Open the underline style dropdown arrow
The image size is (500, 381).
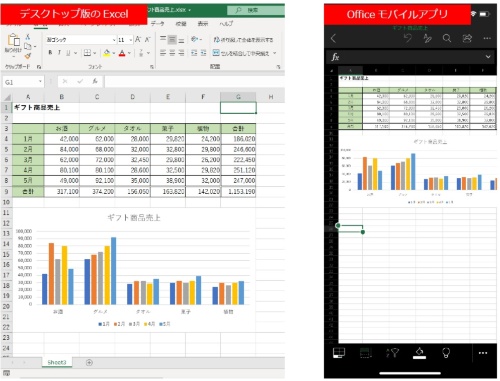75,53
